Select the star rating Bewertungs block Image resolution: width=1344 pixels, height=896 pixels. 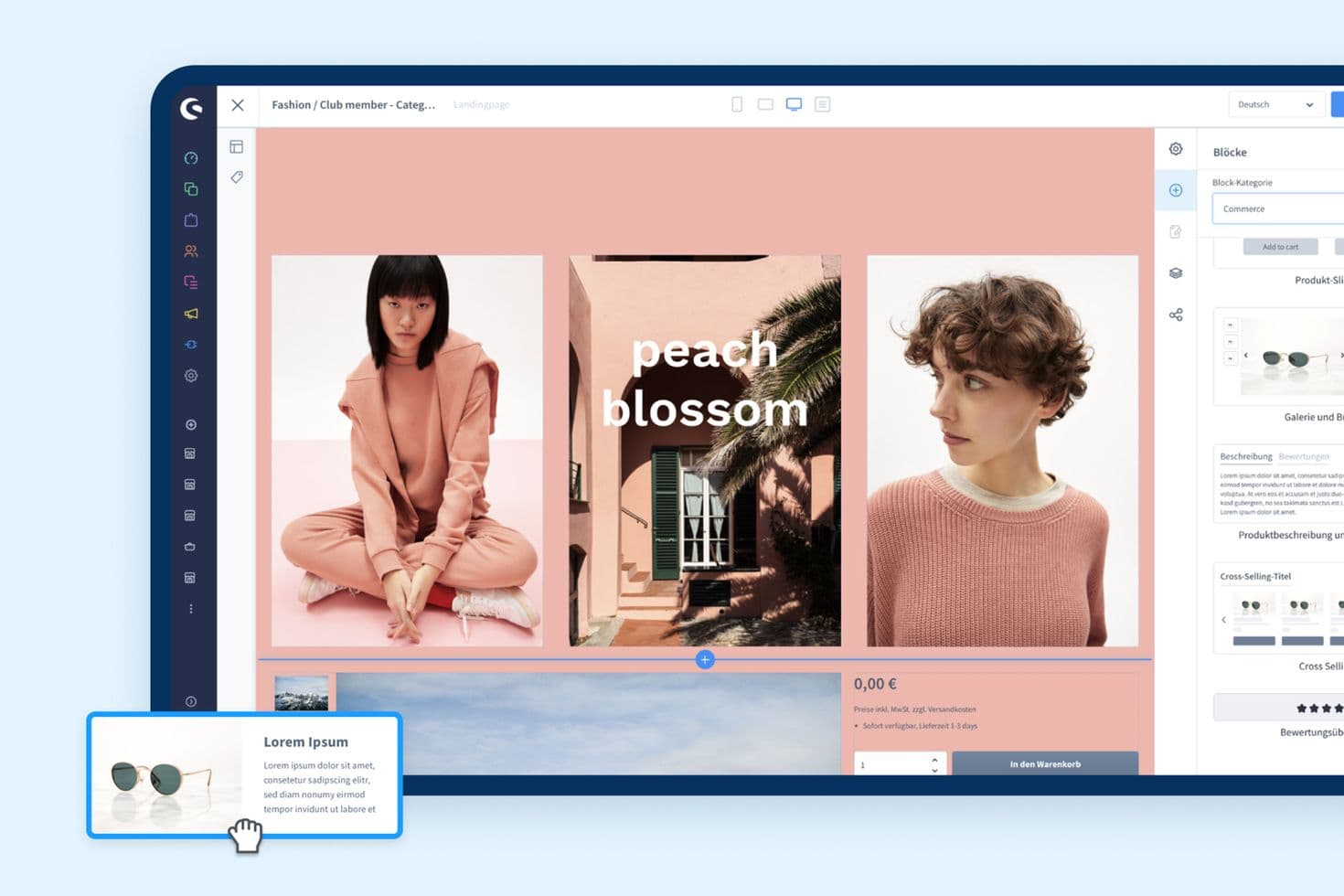click(1280, 708)
